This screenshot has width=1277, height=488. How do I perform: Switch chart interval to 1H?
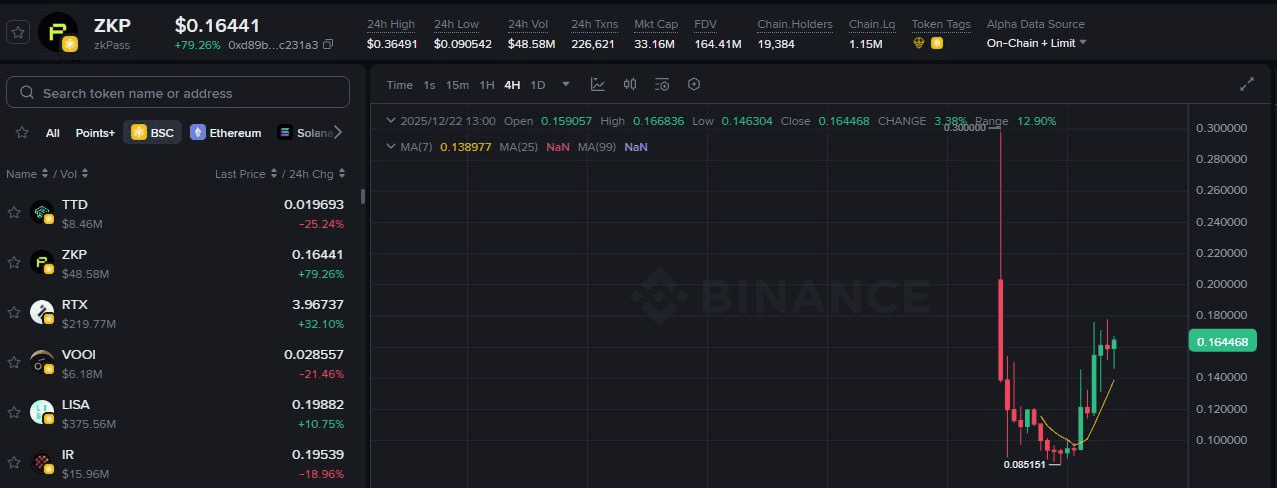[487, 85]
